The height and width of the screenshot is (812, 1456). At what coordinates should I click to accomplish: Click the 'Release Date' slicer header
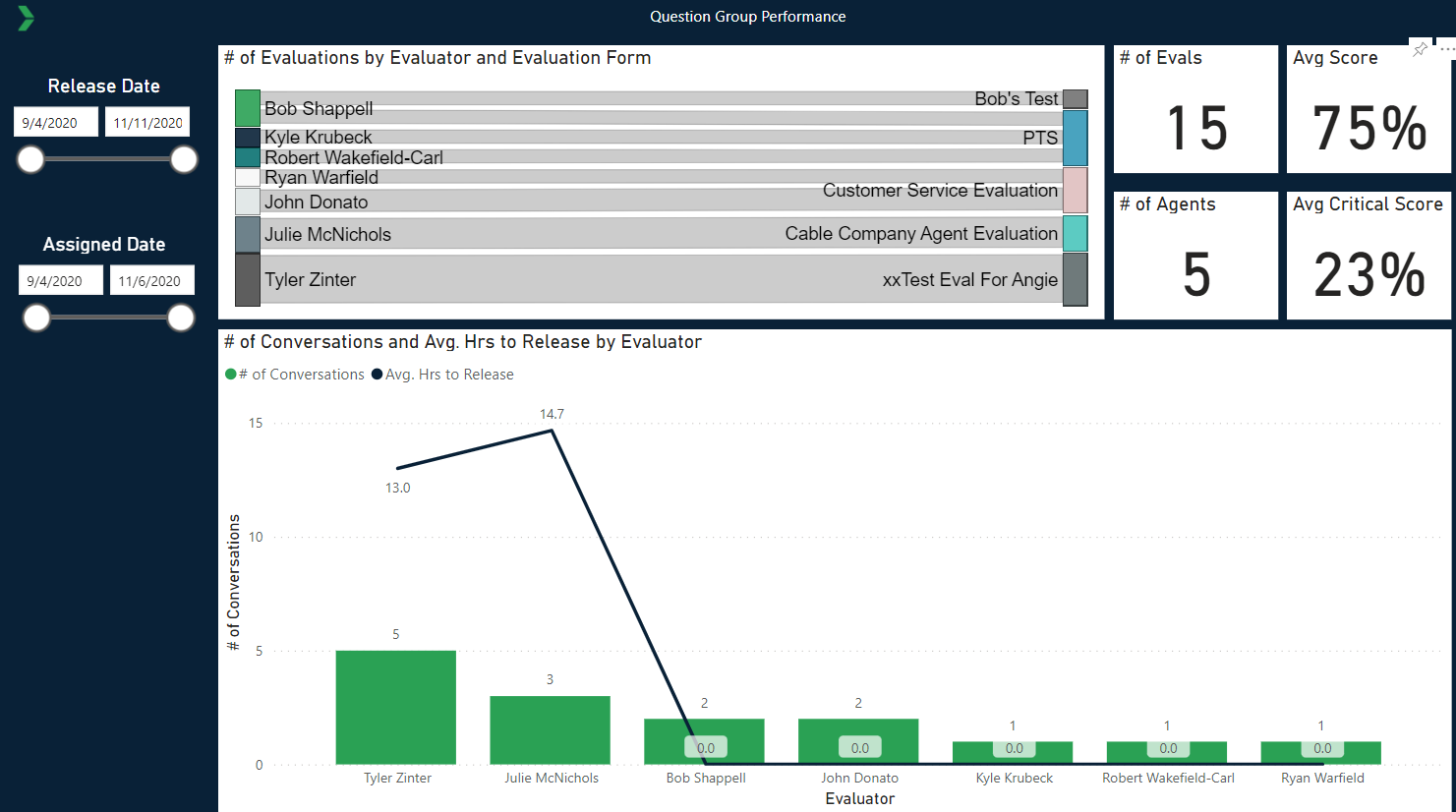pyautogui.click(x=104, y=87)
